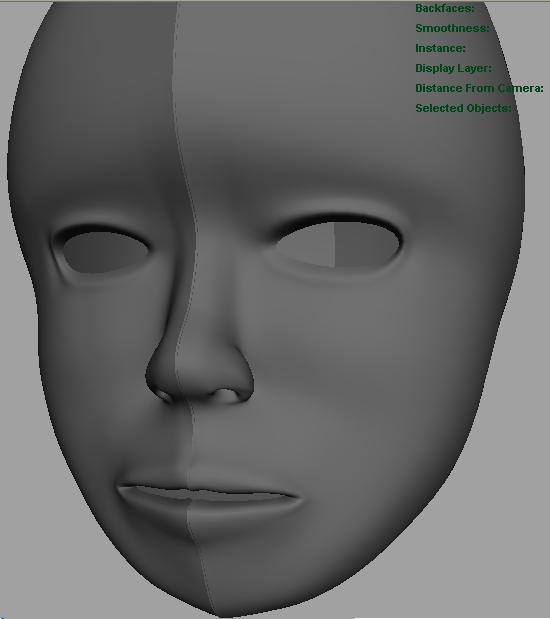Image resolution: width=550 pixels, height=619 pixels.
Task: Click the Backfaces HUD label
Action: pos(445,8)
